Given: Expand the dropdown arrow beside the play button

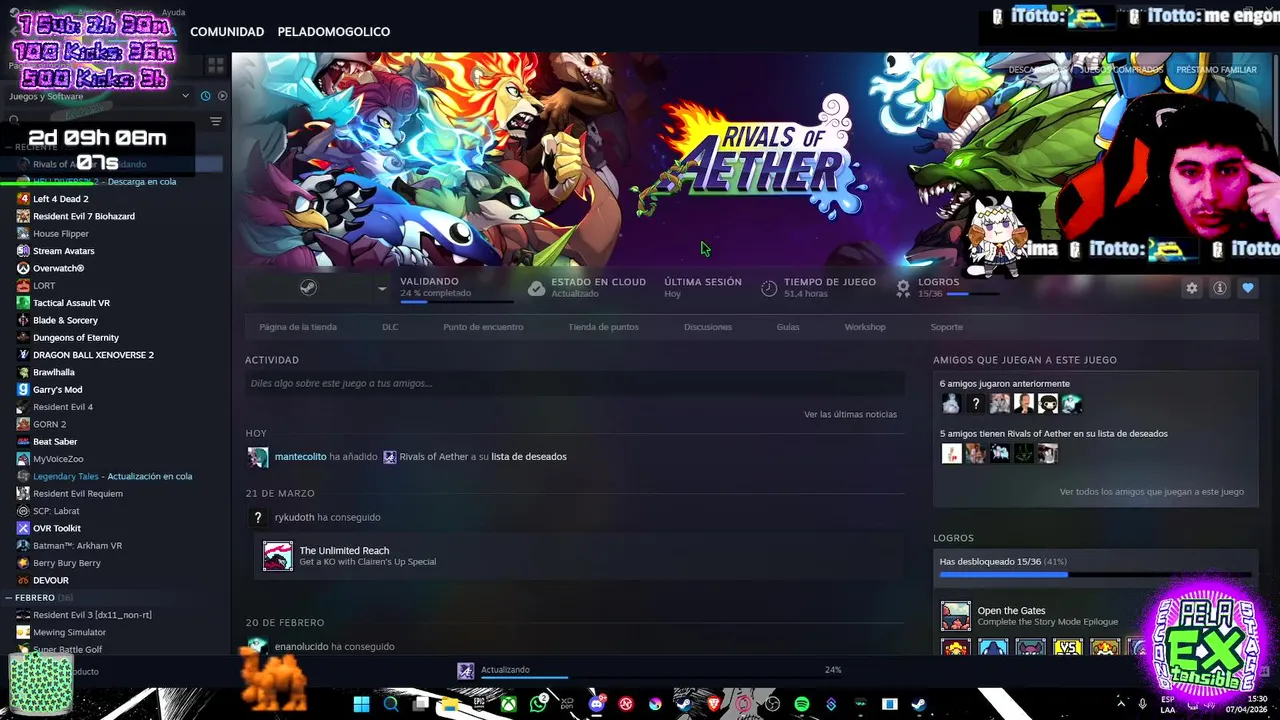Looking at the screenshot, I should (381, 288).
